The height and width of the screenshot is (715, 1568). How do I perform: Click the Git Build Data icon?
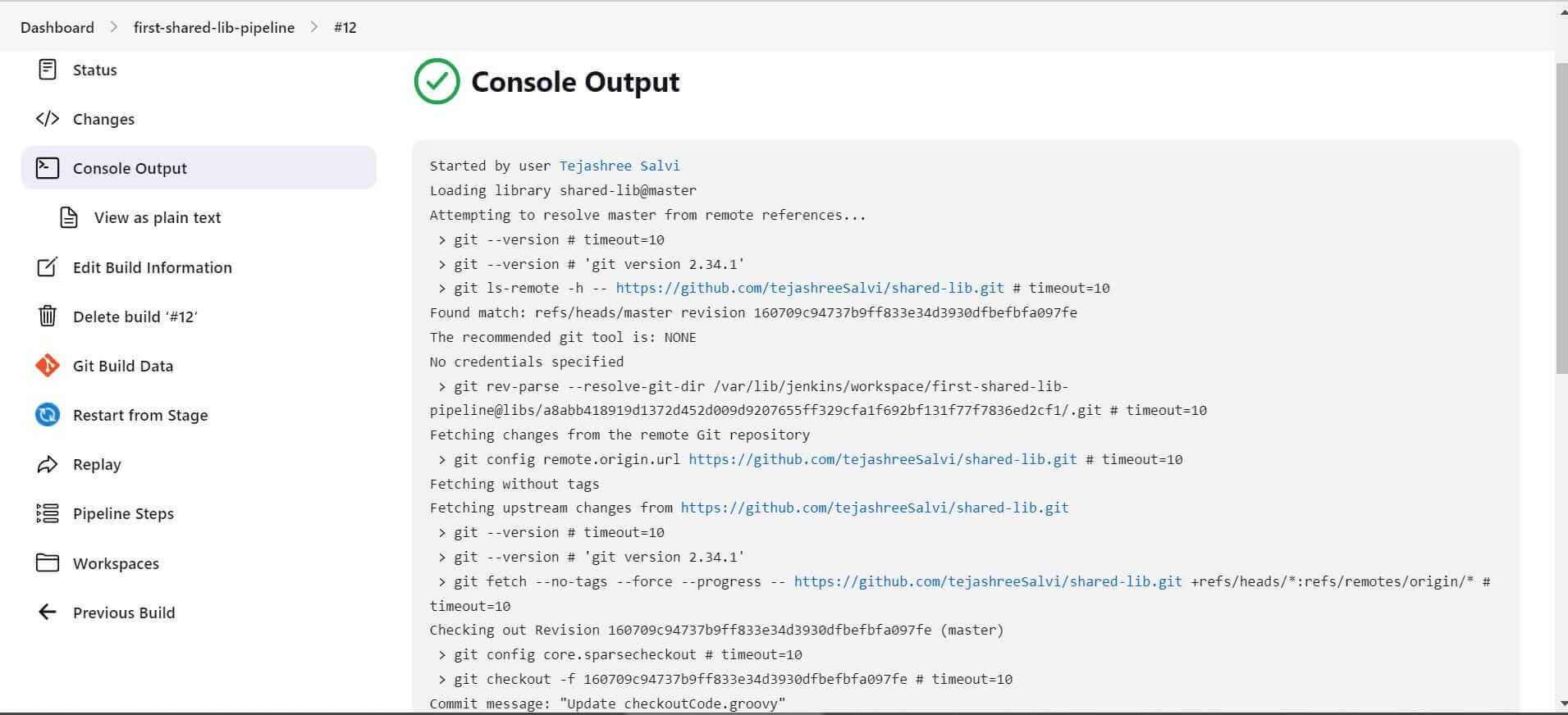(48, 366)
